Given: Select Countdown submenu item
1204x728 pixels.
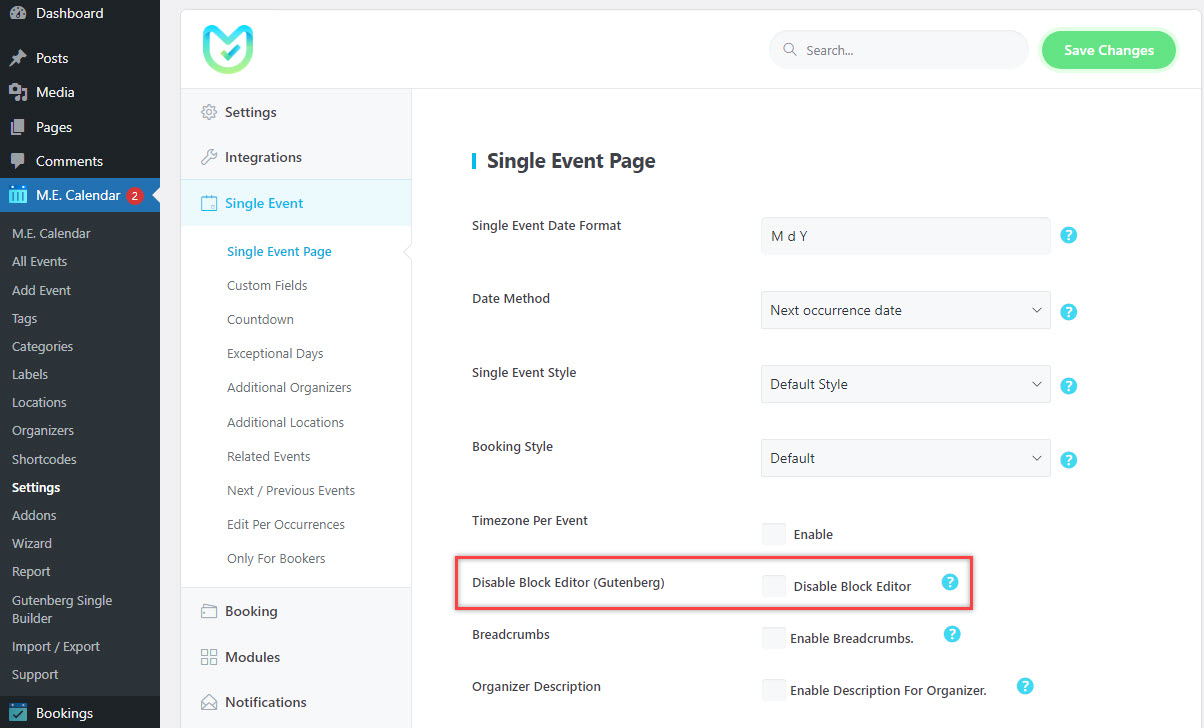Looking at the screenshot, I should coord(260,320).
